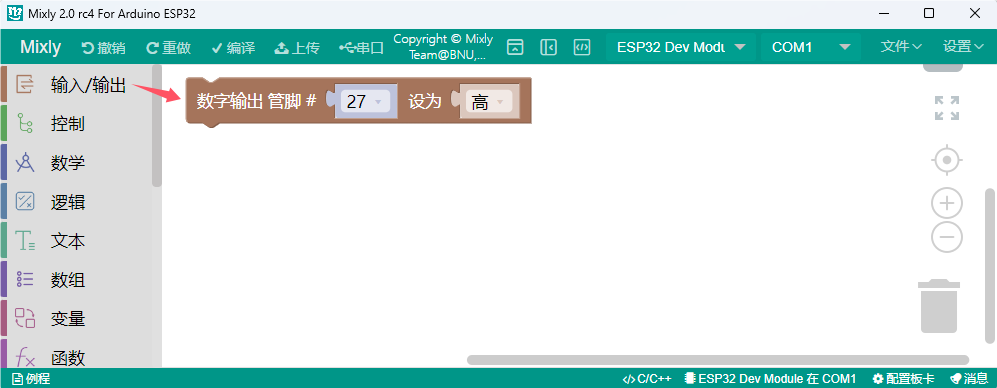Select the 控制 category
This screenshot has height=388, width=997.
point(76,124)
